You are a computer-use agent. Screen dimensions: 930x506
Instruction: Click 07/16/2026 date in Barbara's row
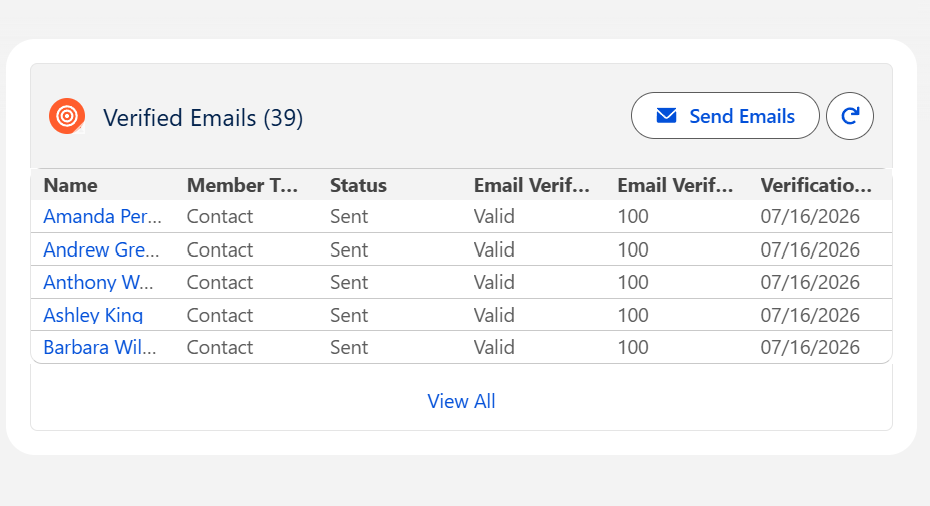pos(810,347)
